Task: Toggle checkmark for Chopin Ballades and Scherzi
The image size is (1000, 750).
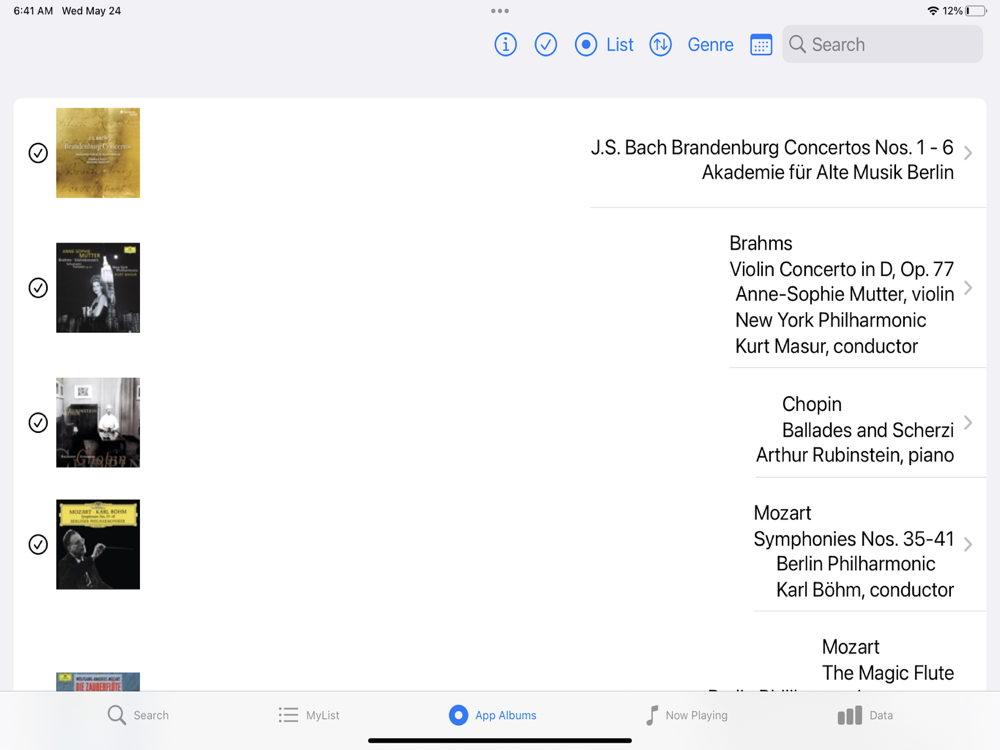Action: 38,423
